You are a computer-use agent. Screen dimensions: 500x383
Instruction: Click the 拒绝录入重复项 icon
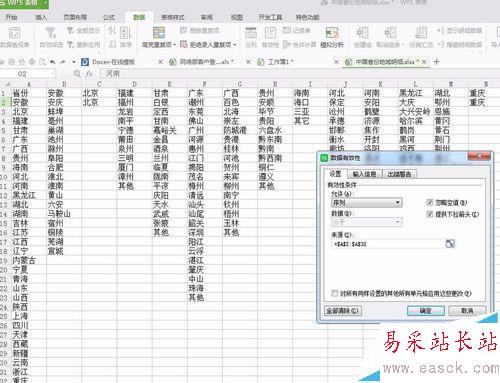[x=183, y=44]
